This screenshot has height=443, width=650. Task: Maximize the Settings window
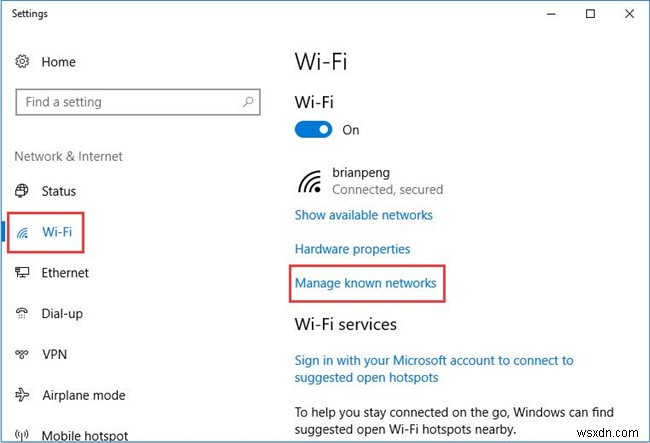coord(590,14)
